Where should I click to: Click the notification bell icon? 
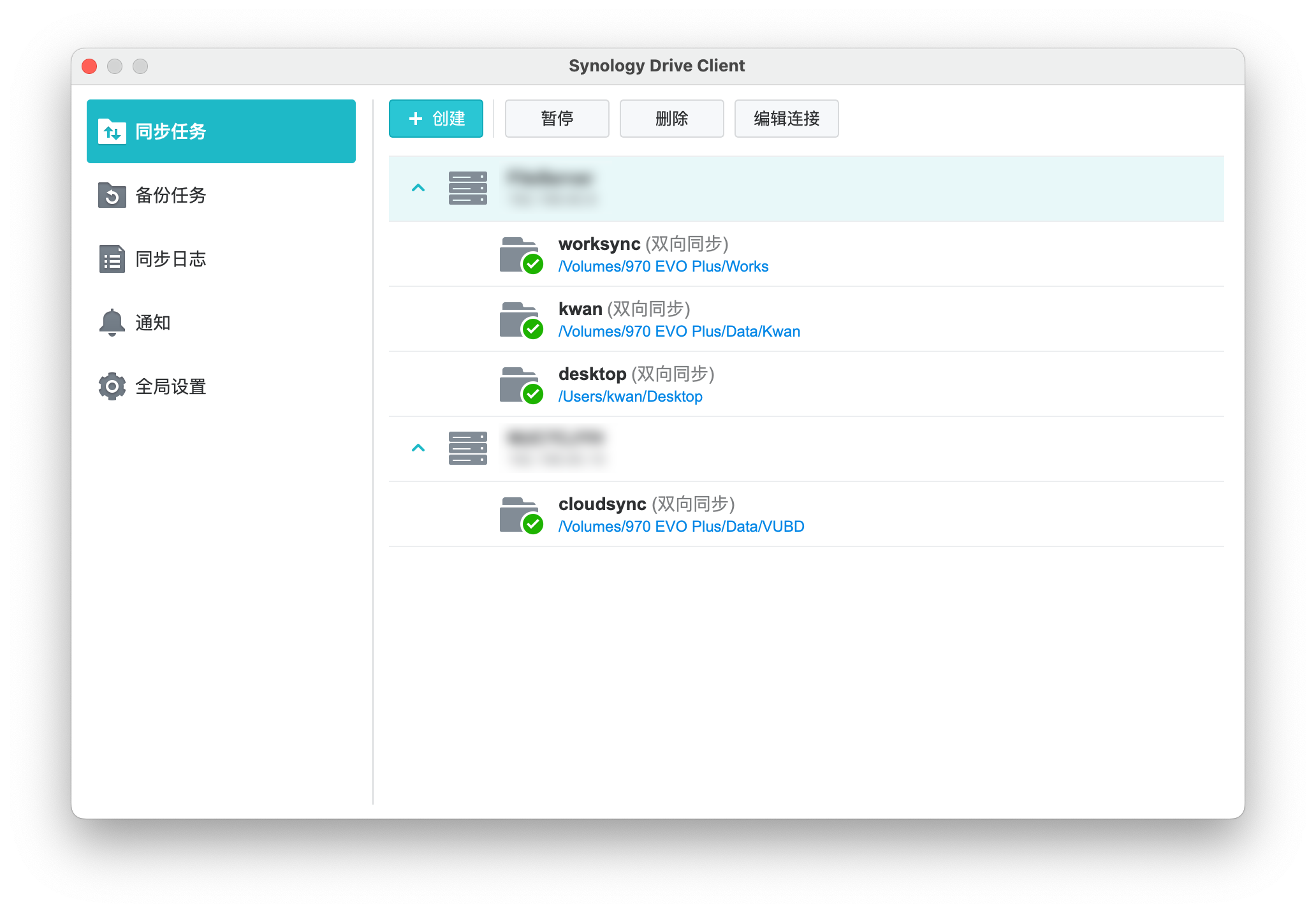coord(112,323)
